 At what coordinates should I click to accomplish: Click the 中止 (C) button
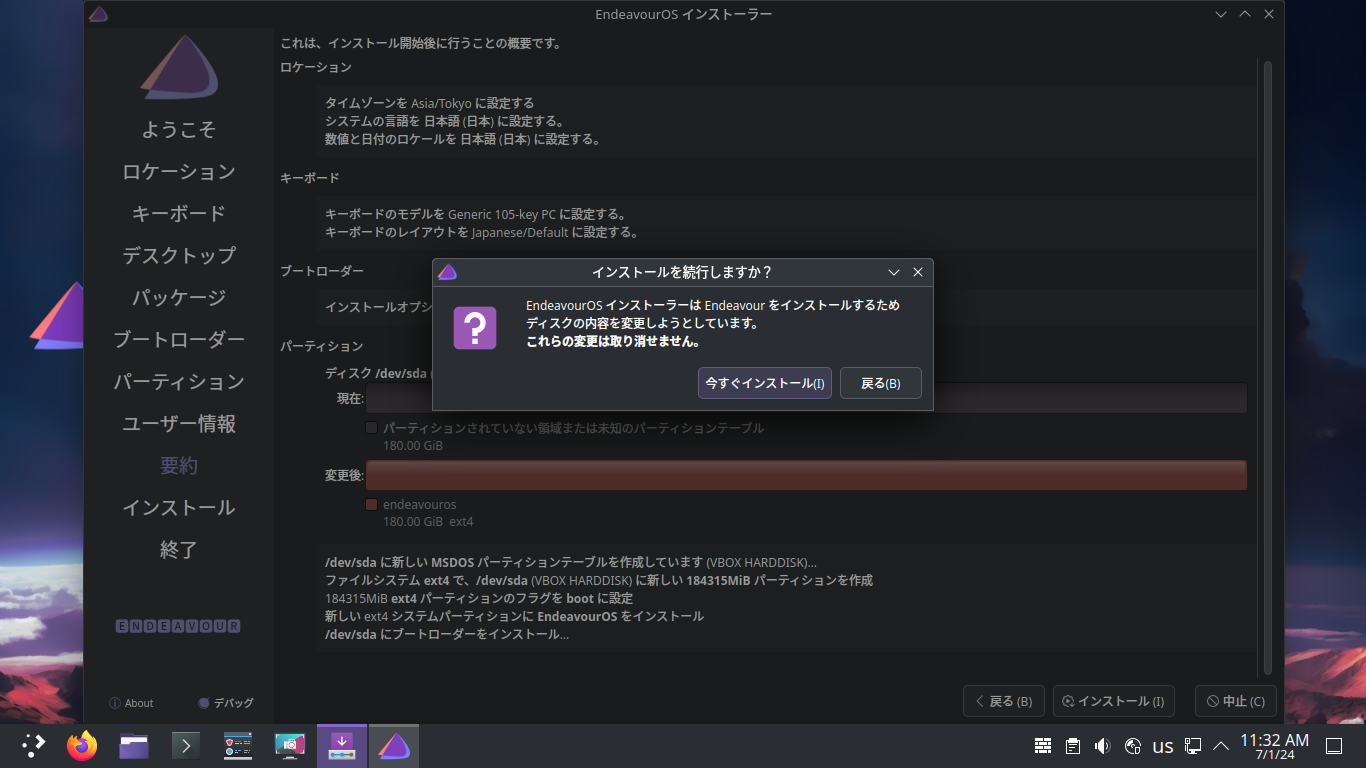point(1236,701)
